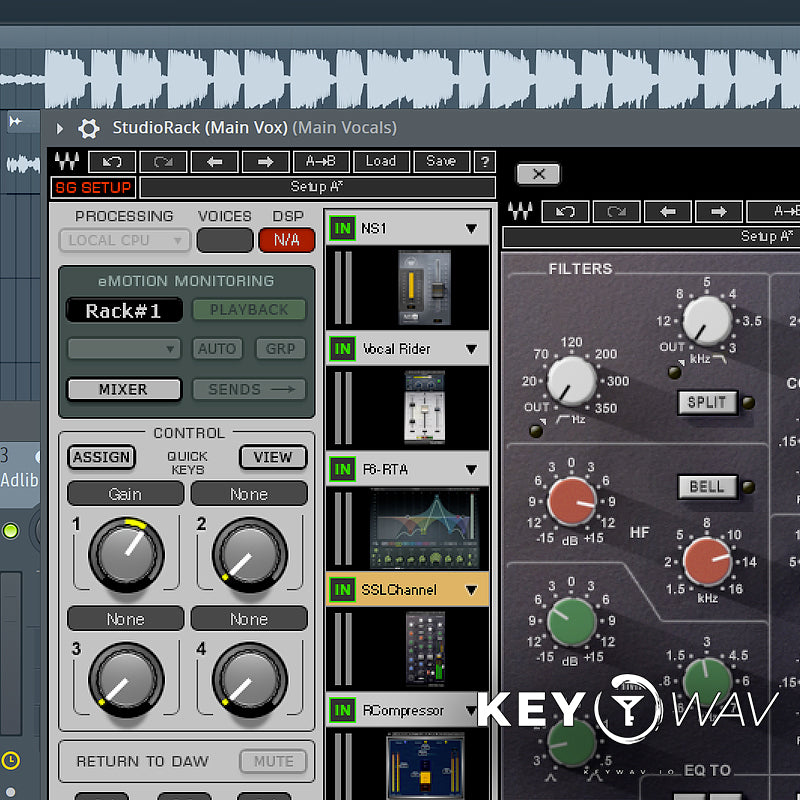
Task: Toggle the HF BELL button
Action: tap(708, 487)
